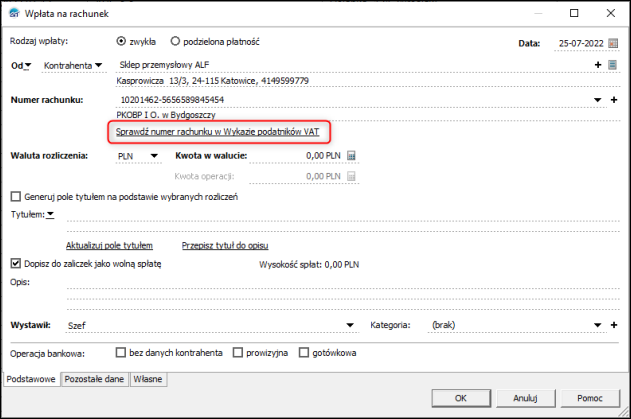Switch to the Pozostałe dane tab
631x419 pixels.
click(95, 379)
